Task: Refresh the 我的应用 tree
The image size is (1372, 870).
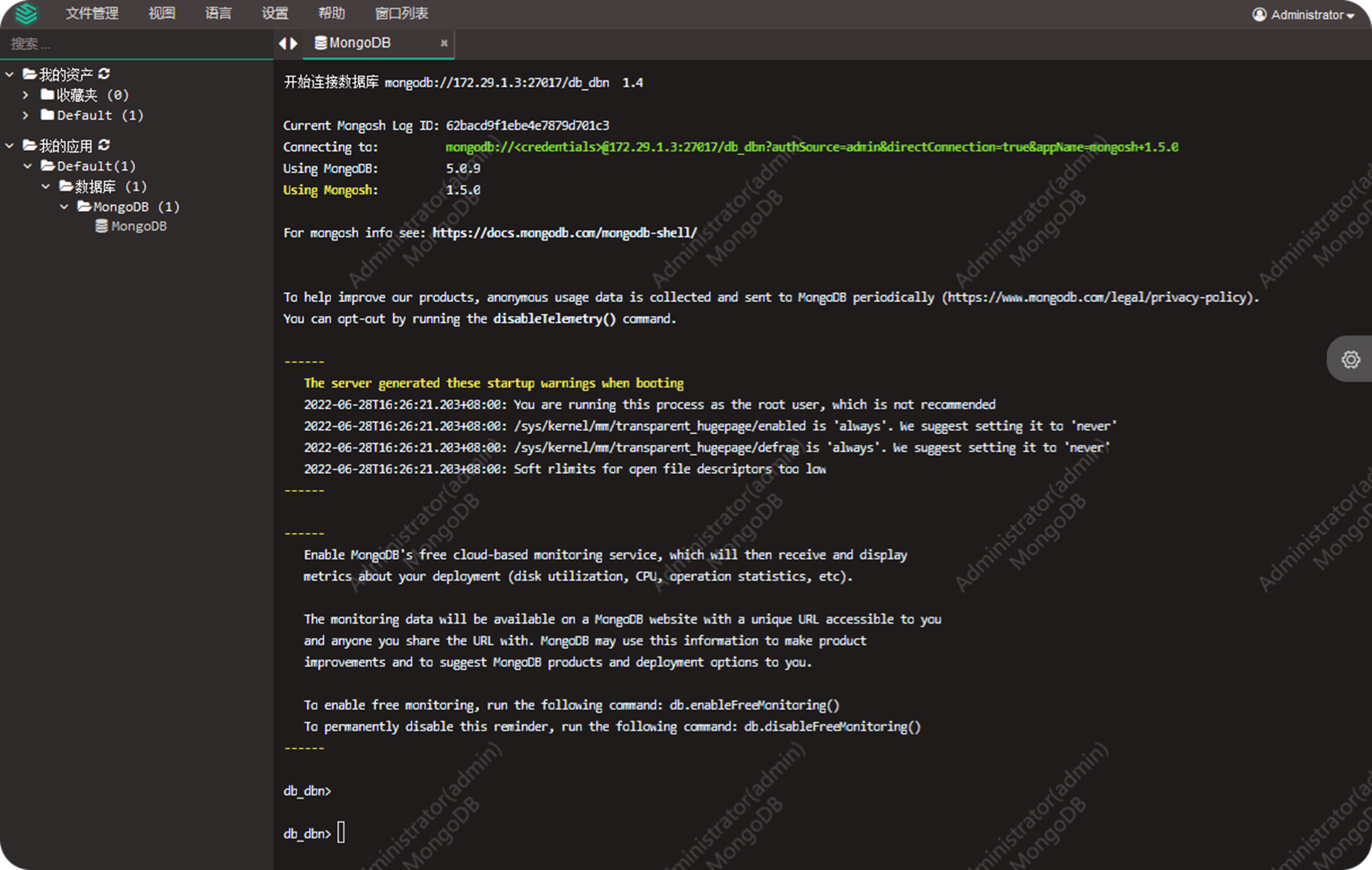Action: tap(103, 145)
